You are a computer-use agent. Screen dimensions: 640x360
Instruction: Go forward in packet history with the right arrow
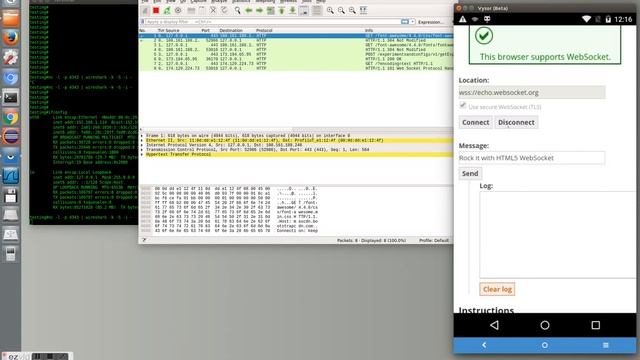[259, 11]
